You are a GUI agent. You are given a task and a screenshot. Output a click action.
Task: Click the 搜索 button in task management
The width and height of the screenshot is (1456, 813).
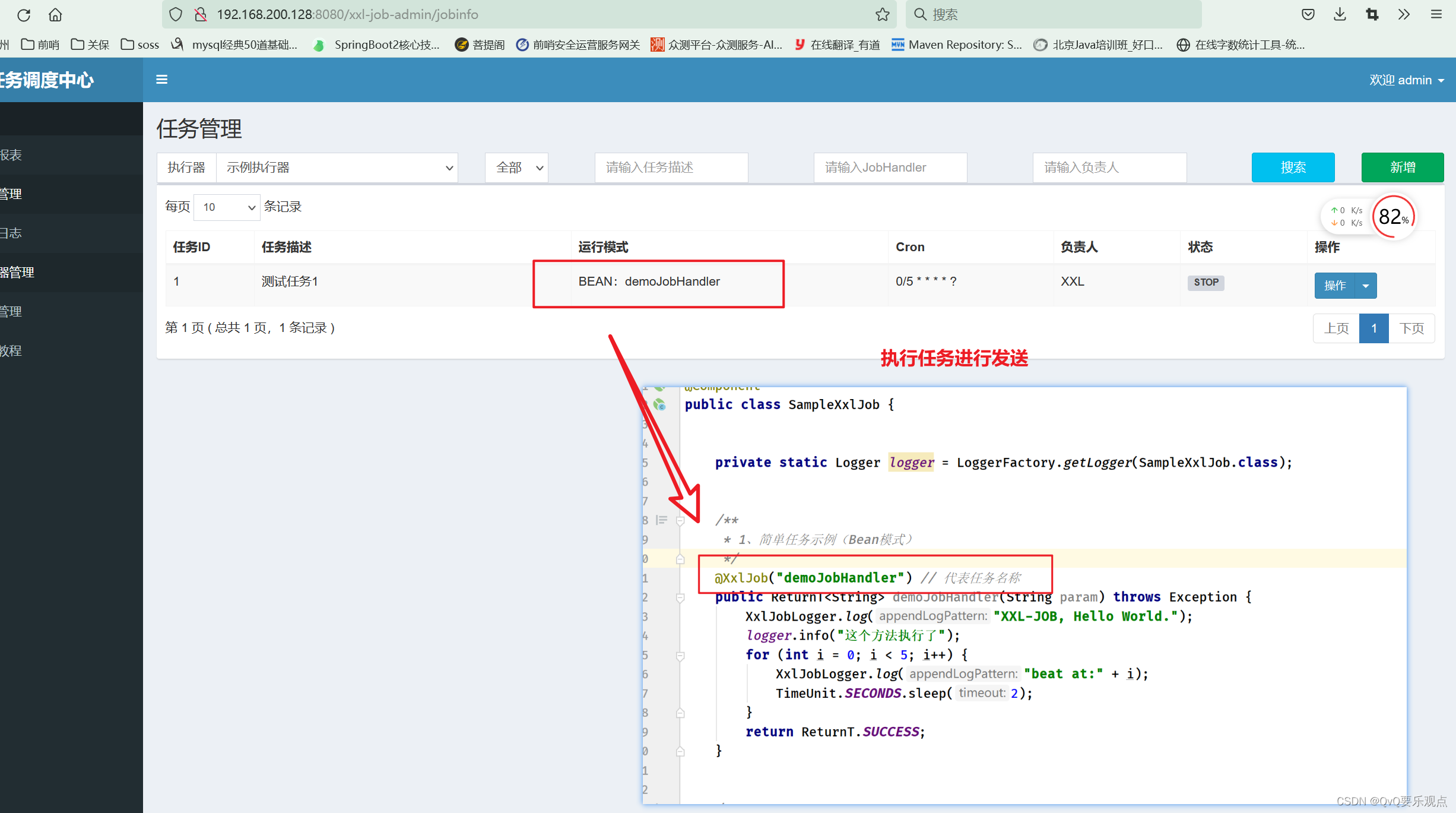(1293, 167)
